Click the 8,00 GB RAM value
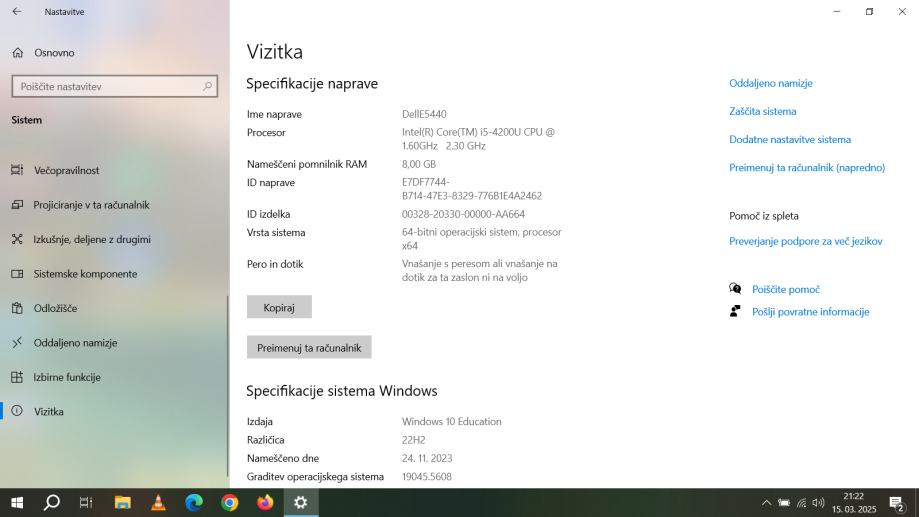 pos(418,164)
